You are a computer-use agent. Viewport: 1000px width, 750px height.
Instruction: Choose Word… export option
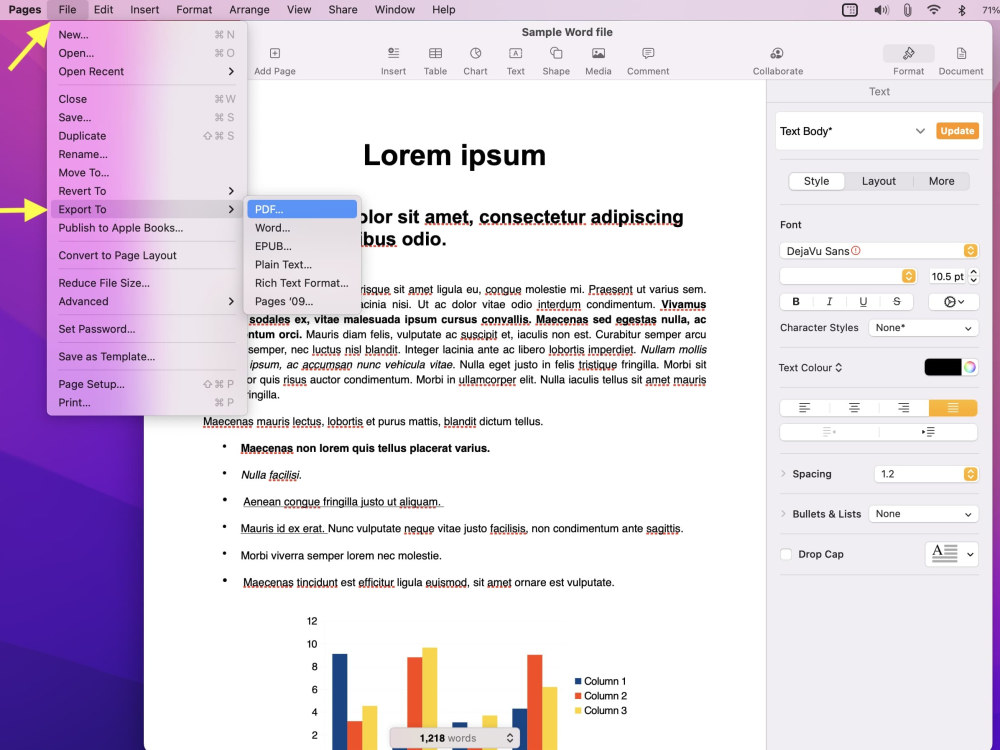pos(302,228)
